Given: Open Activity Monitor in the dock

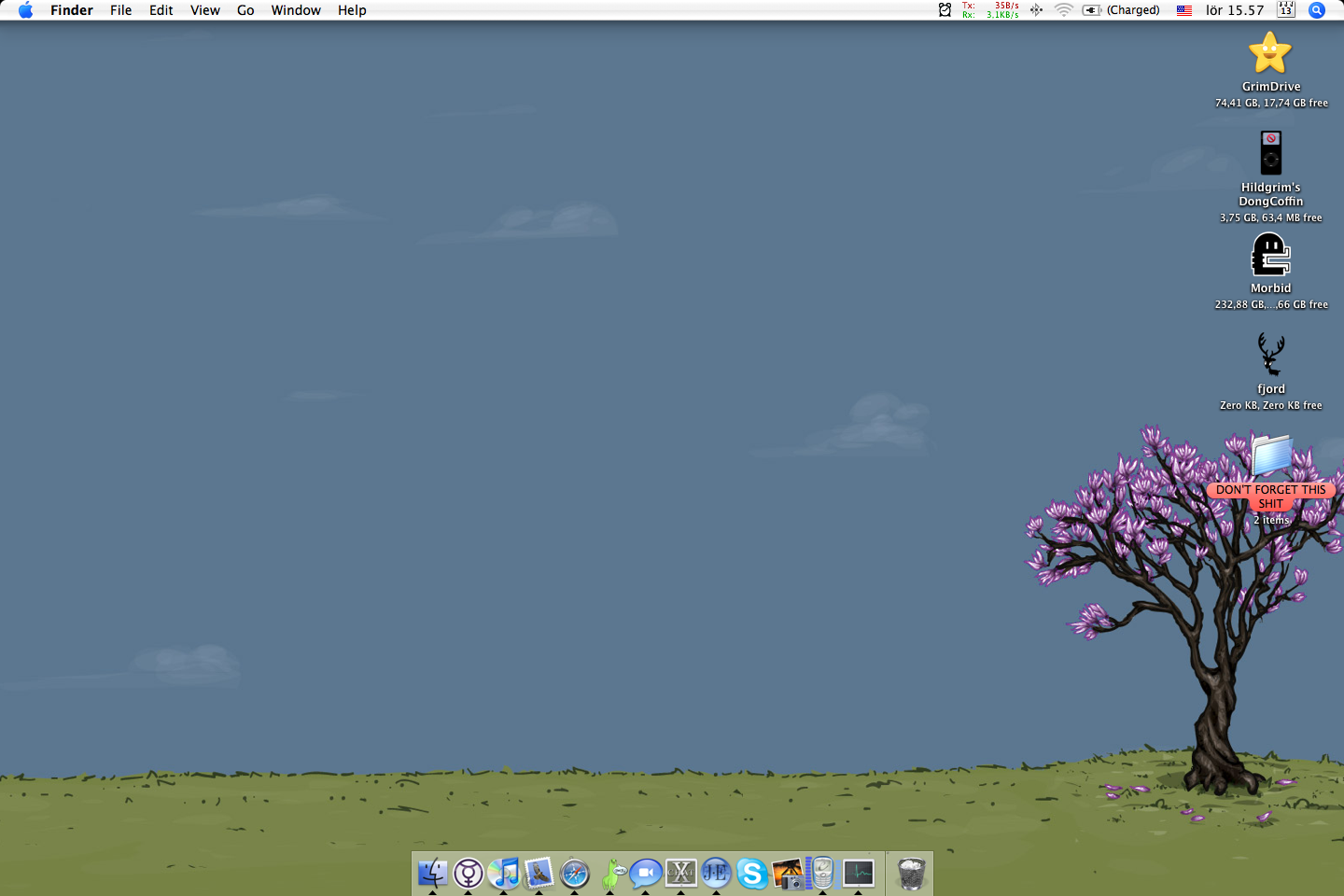Looking at the screenshot, I should point(858,873).
